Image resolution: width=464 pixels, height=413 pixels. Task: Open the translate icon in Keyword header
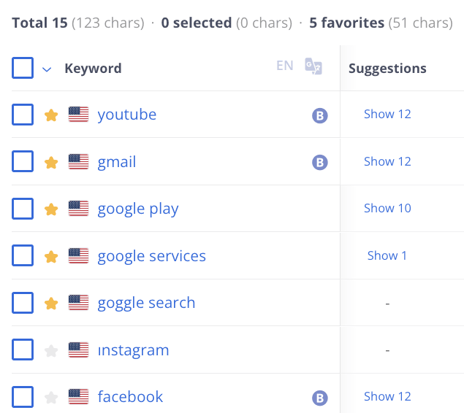pyautogui.click(x=313, y=66)
